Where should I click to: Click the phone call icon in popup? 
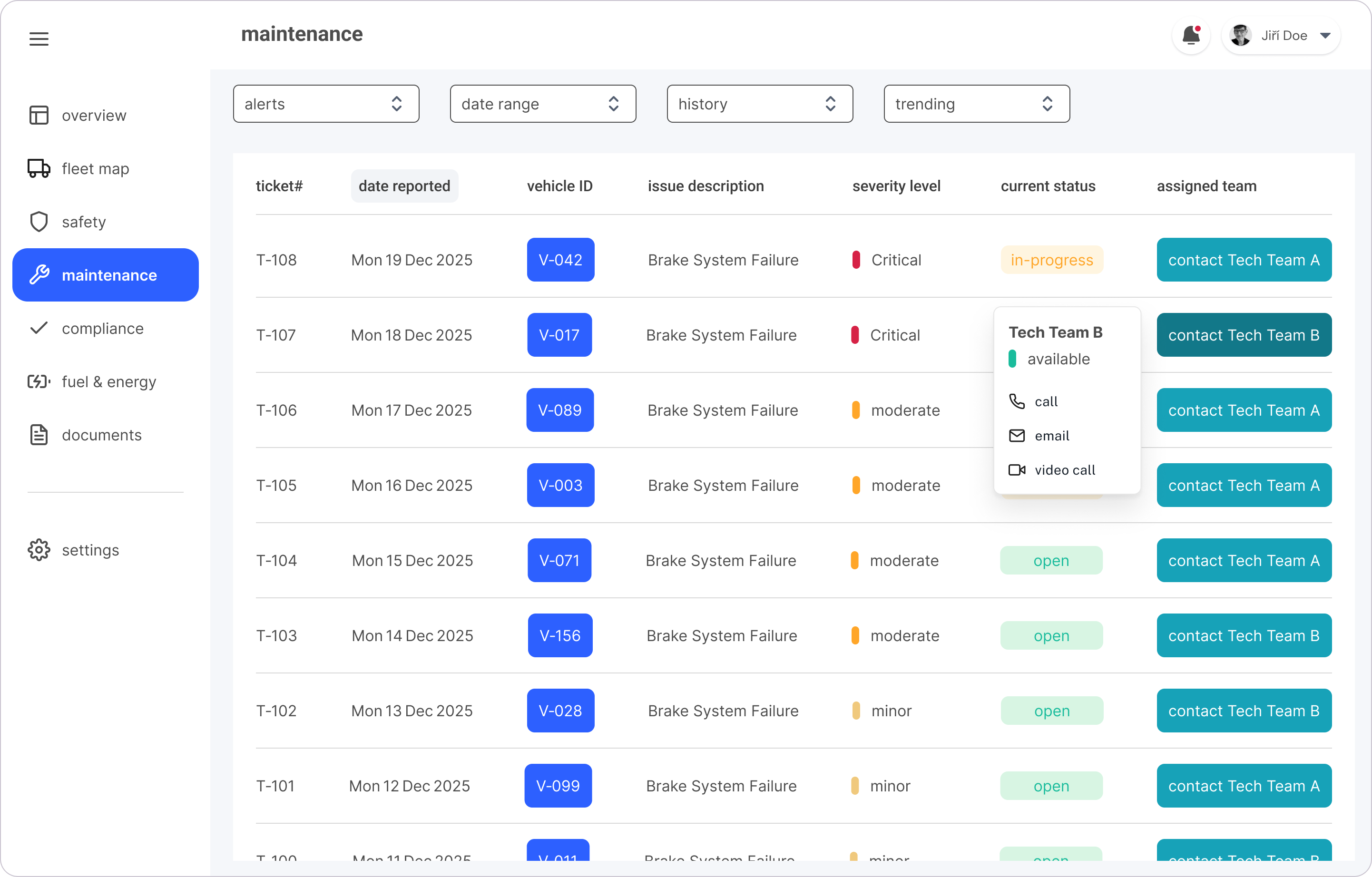click(x=1017, y=401)
